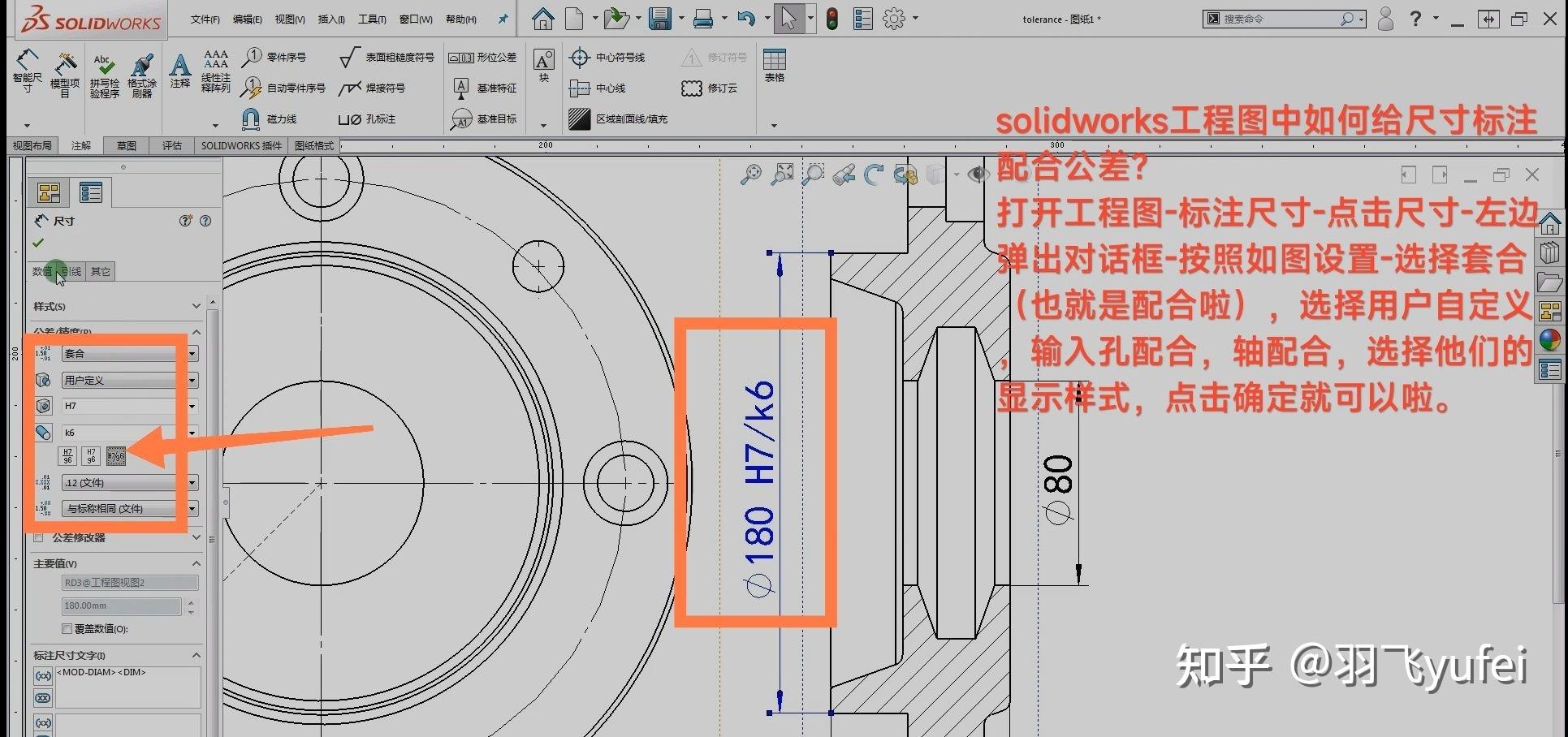The image size is (1568, 737).
Task: Click the Model Items (模型项目) tool
Action: tap(65, 74)
